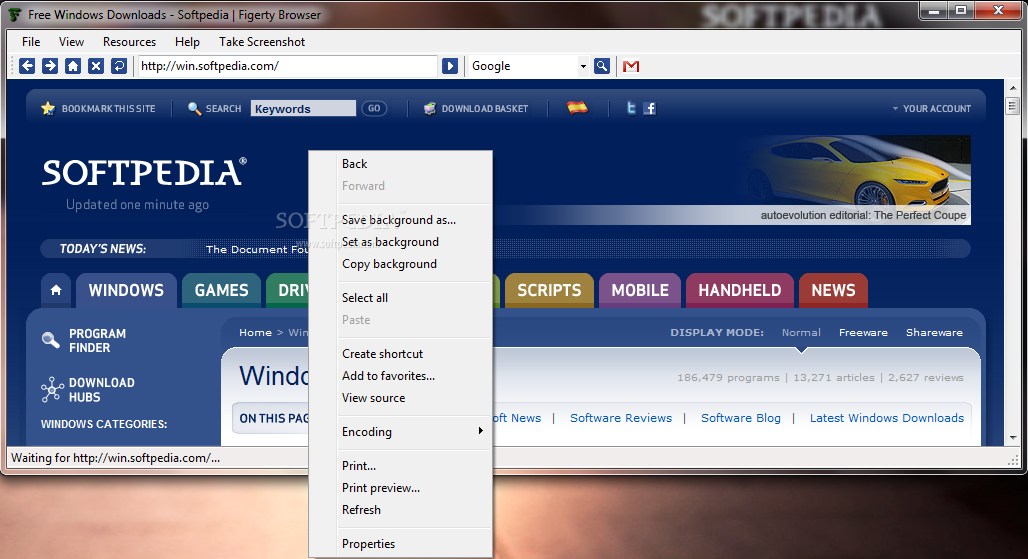Open the NEWS tab
The width and height of the screenshot is (1028, 559).
coord(833,290)
